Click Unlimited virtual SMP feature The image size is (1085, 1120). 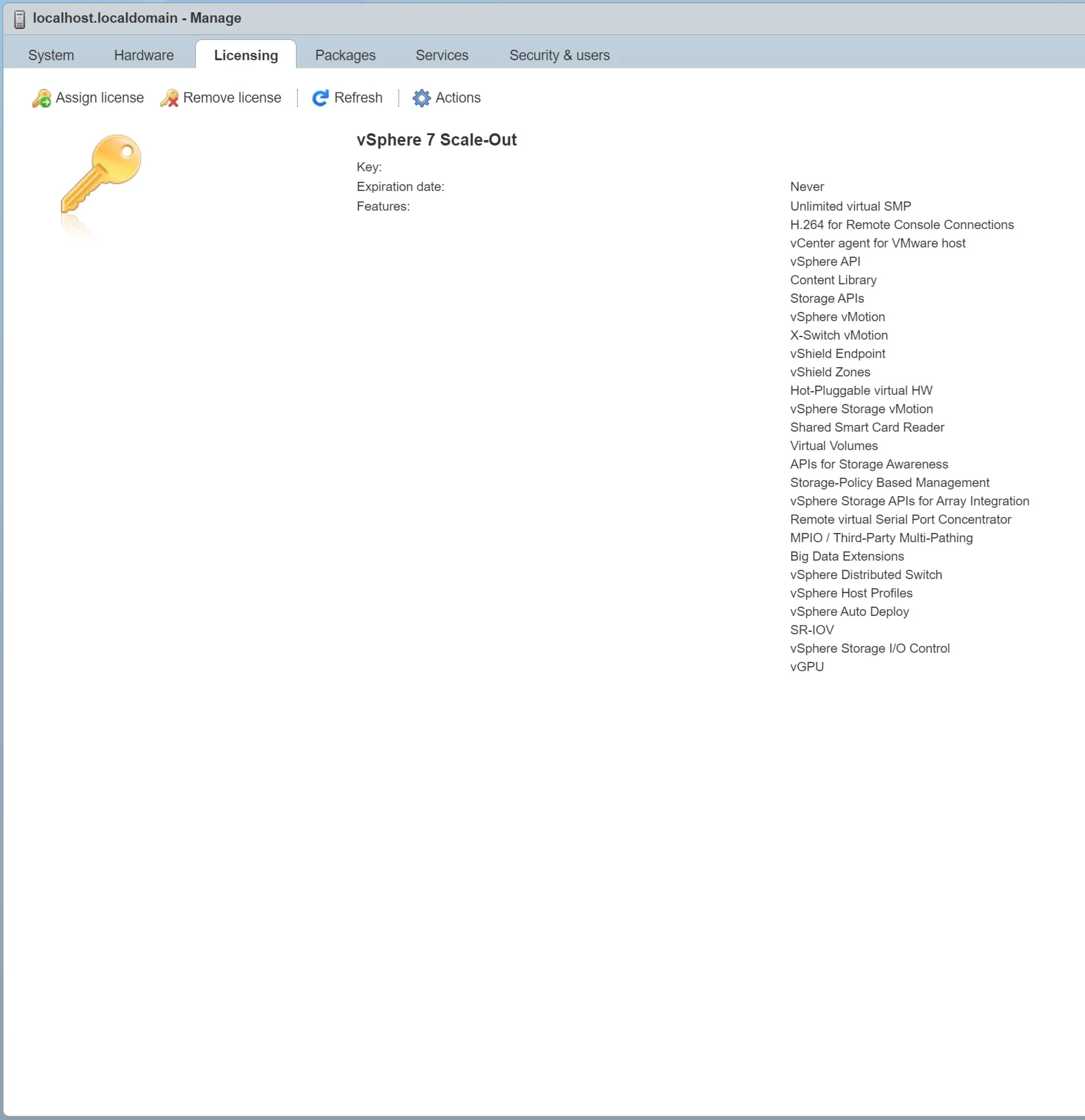click(850, 206)
